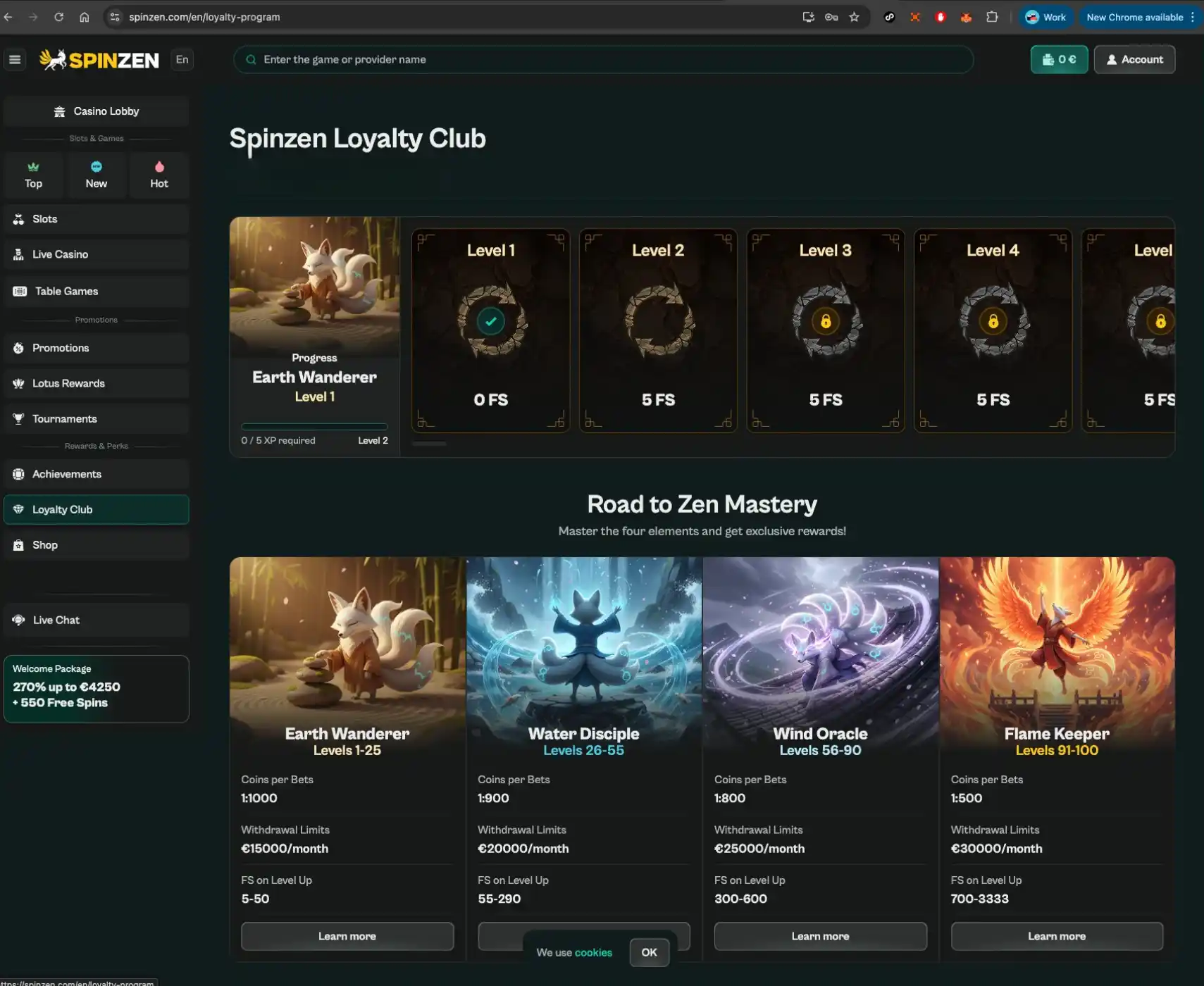Click the Live Casino dealer icon
The image size is (1204, 986).
18,254
